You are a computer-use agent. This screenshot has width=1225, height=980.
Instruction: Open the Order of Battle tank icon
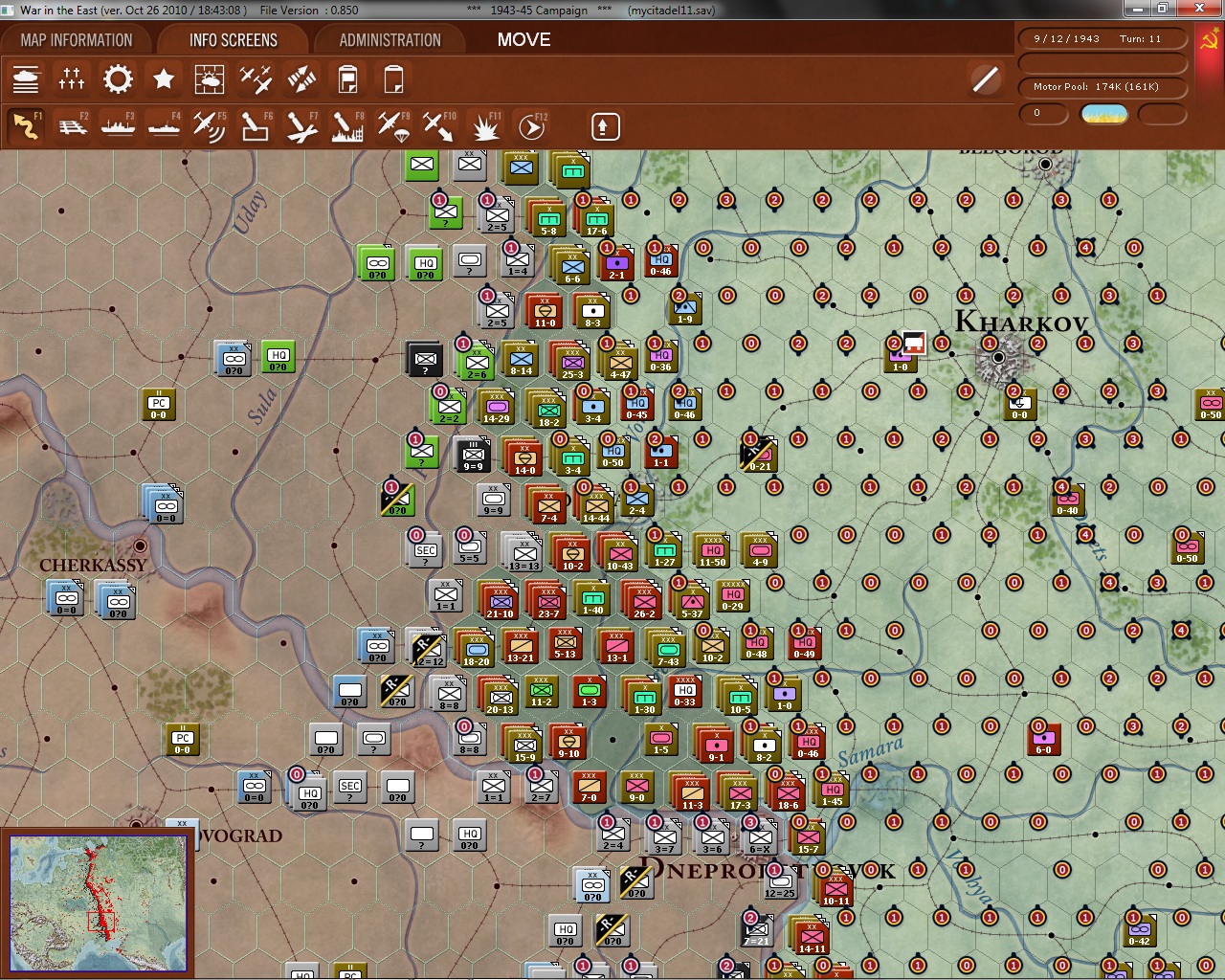click(x=26, y=79)
